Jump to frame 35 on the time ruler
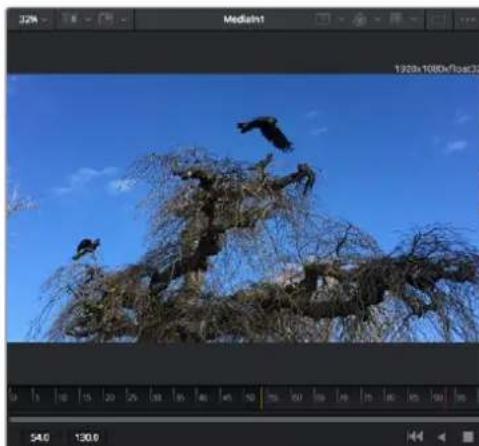Image resolution: width=479 pixels, height=446 pixels. [x=180, y=397]
